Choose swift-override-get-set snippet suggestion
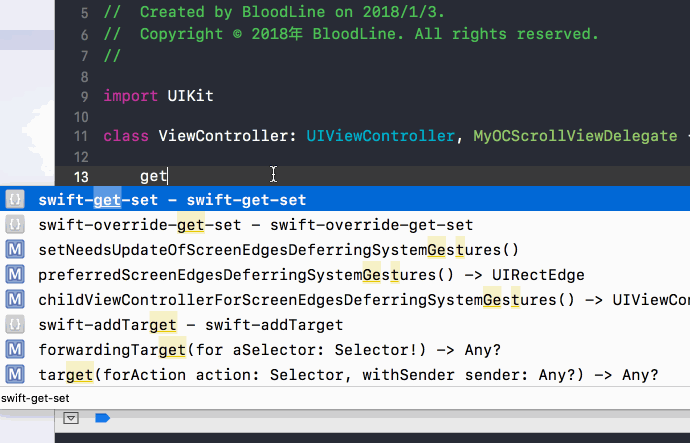Viewport: 690px width, 443px height. 345,225
